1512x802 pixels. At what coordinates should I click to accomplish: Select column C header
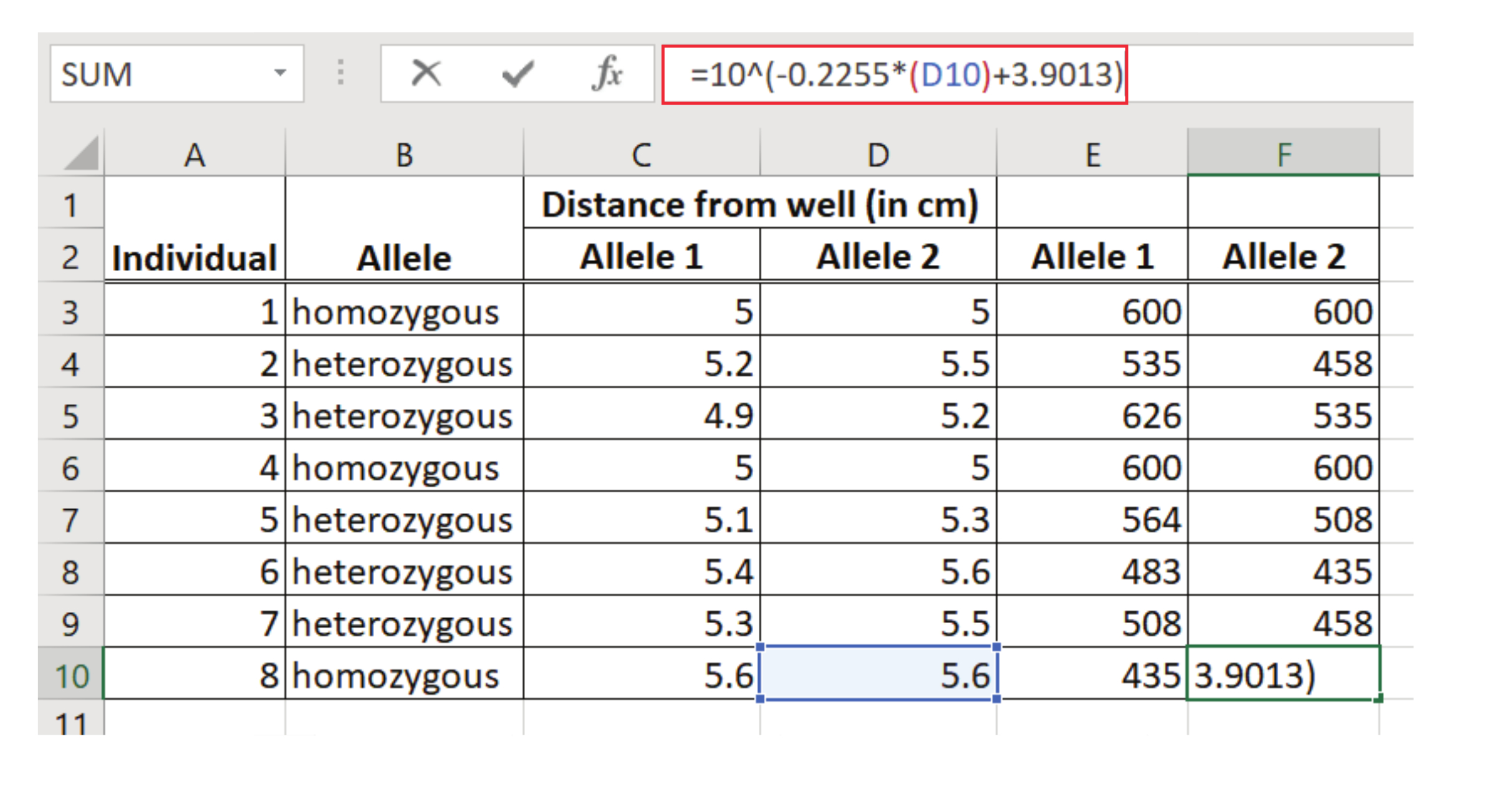point(641,154)
